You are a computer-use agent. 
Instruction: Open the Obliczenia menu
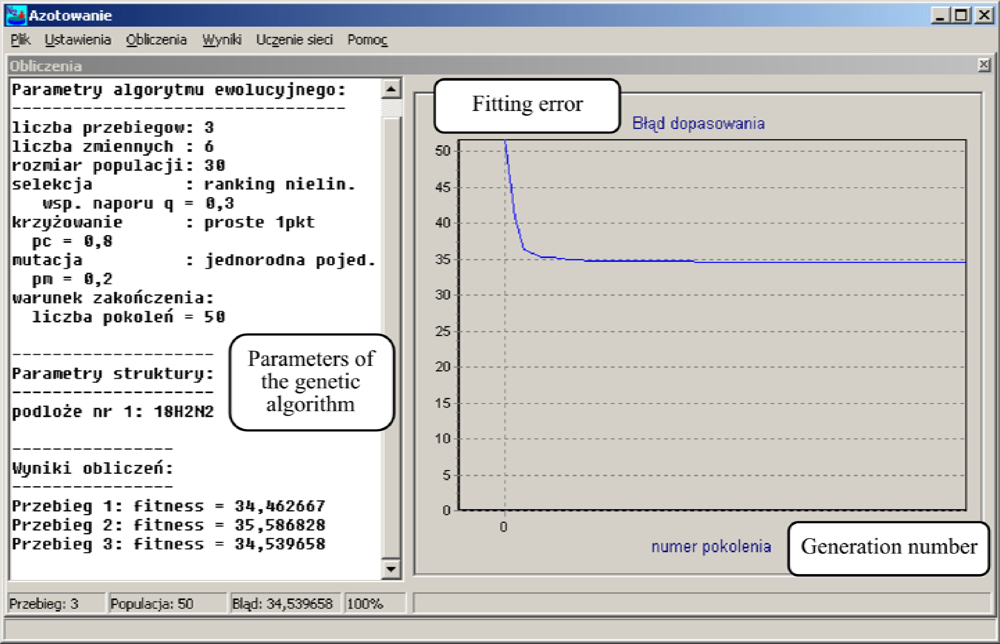coord(156,40)
